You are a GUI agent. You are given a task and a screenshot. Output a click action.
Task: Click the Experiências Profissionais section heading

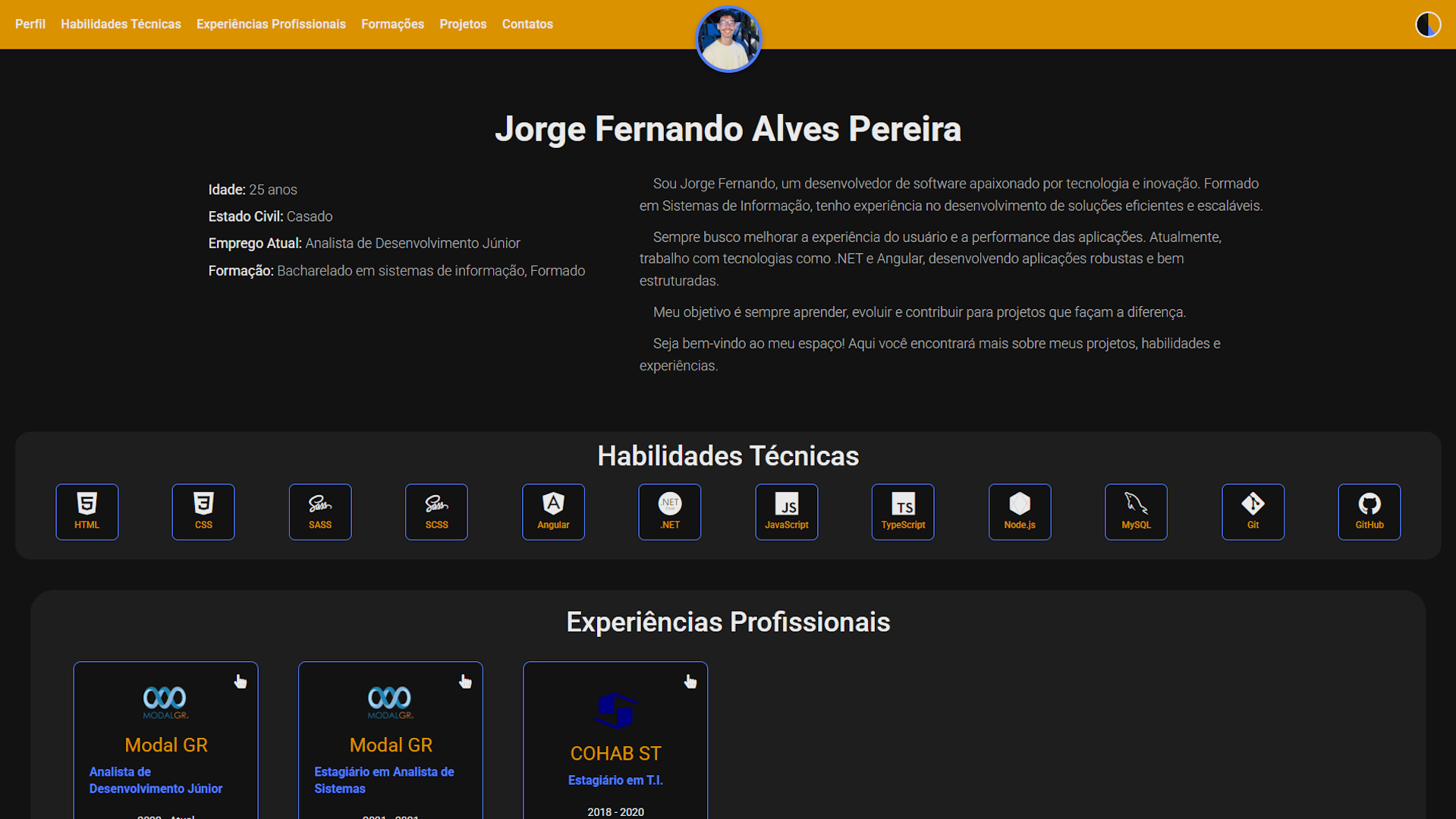coord(728,622)
